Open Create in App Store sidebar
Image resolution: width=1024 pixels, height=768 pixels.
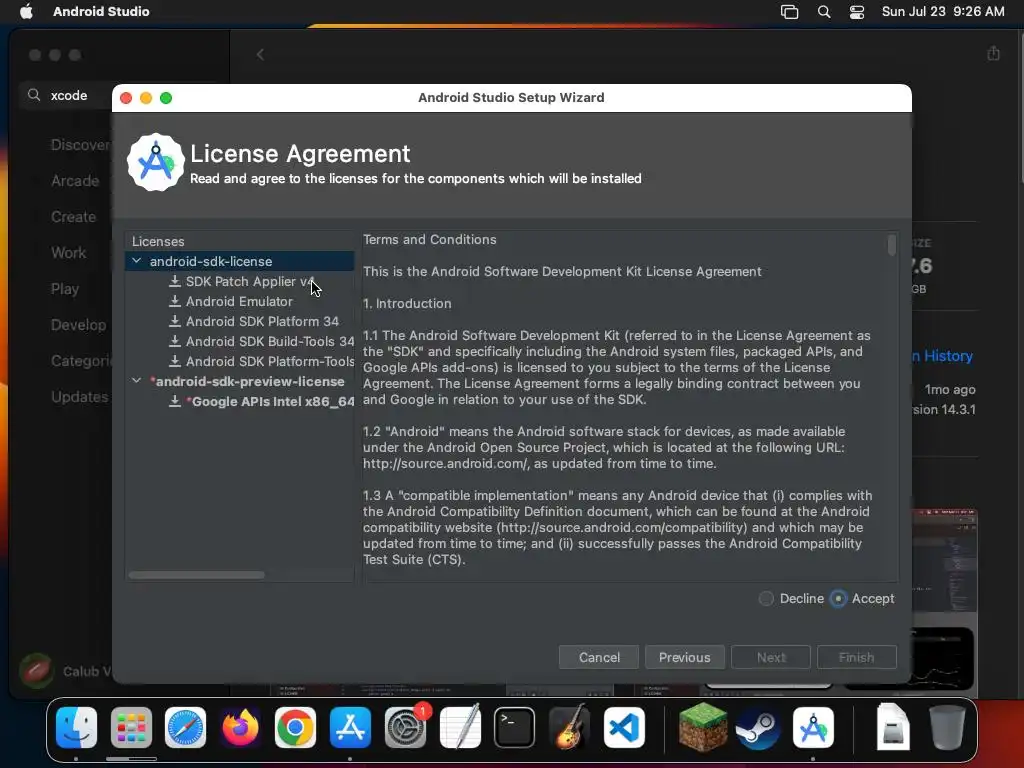coord(73,217)
